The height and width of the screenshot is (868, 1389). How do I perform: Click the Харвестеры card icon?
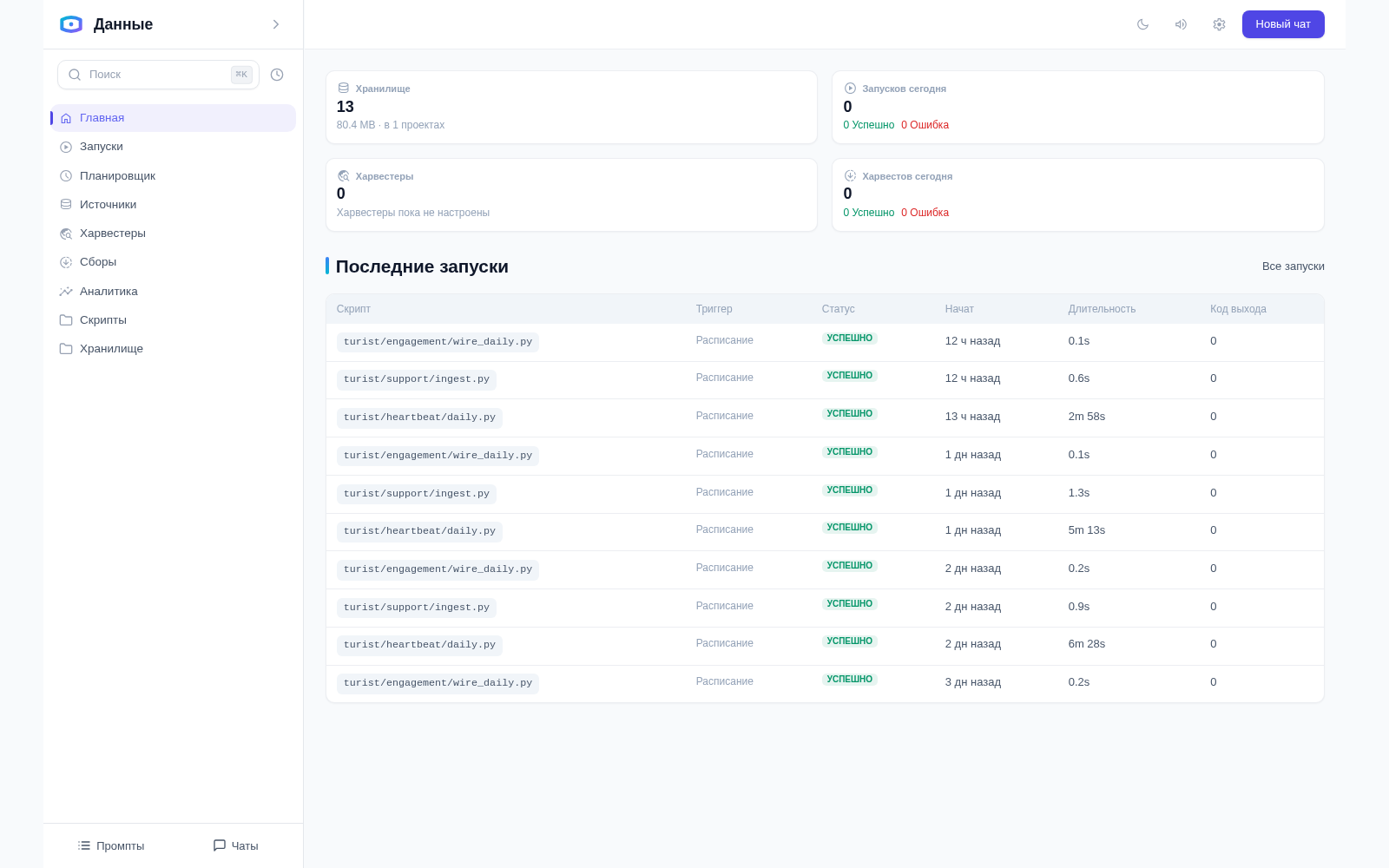tap(344, 176)
